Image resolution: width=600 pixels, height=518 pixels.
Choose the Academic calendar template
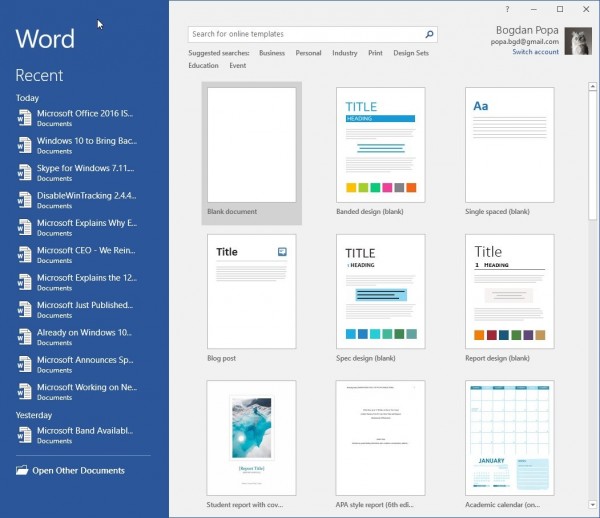pyautogui.click(x=510, y=445)
